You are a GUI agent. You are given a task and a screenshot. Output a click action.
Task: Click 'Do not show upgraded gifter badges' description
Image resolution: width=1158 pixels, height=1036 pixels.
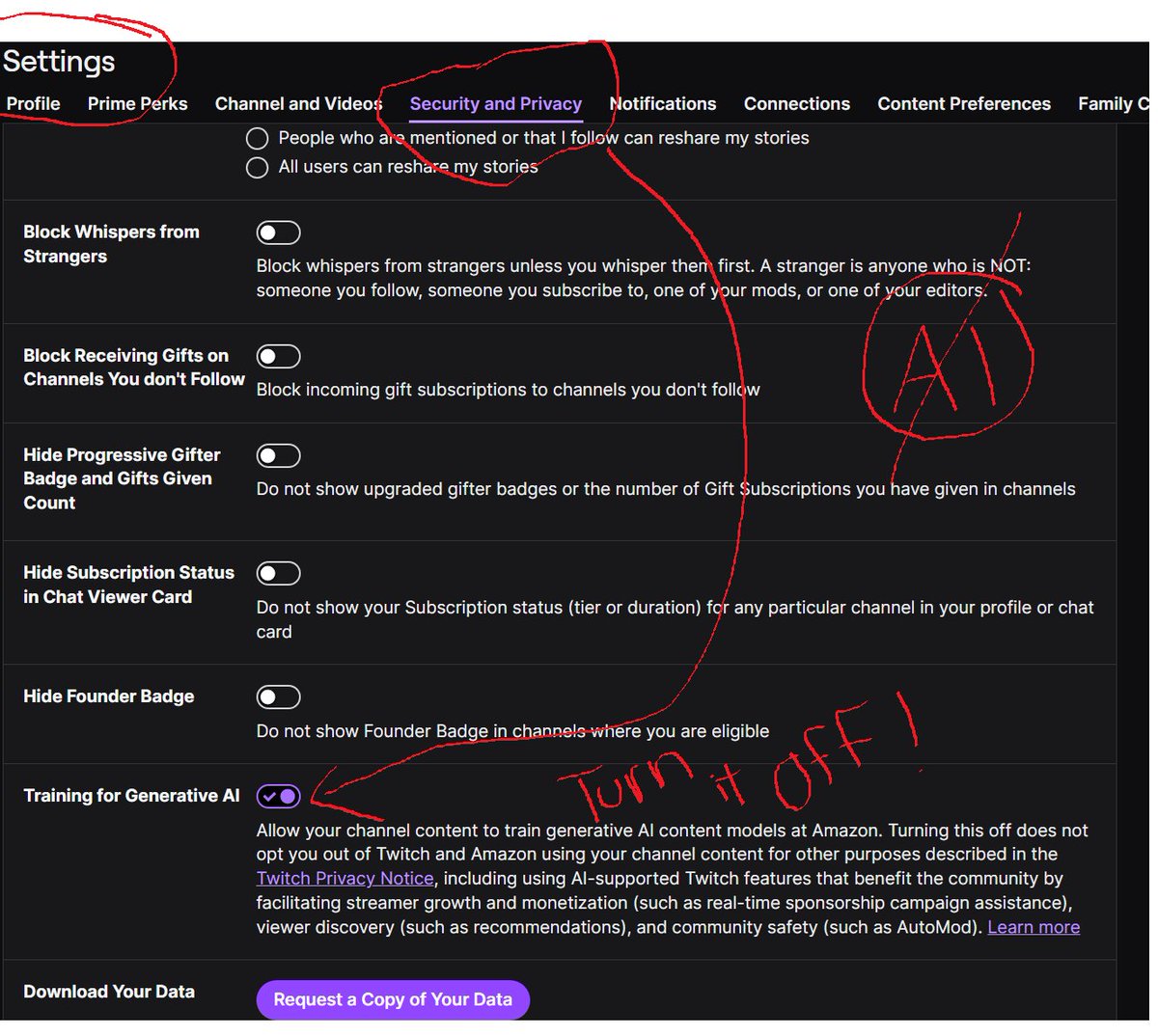(x=666, y=489)
